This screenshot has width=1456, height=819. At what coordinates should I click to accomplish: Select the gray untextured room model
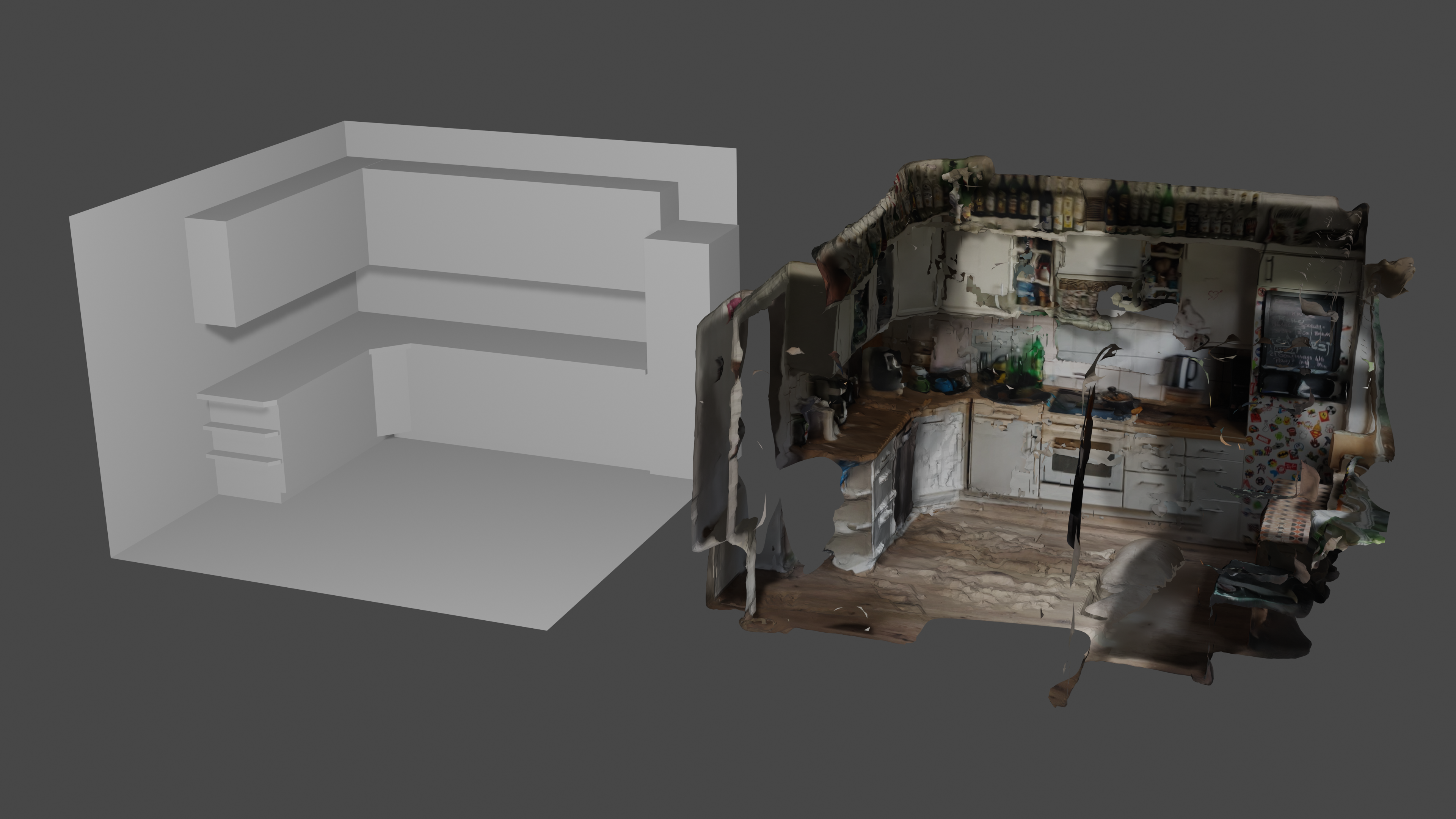(x=404, y=376)
